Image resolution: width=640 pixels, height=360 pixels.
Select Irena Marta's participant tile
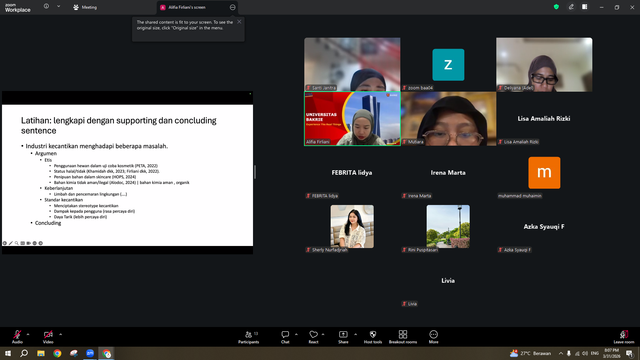coord(448,173)
